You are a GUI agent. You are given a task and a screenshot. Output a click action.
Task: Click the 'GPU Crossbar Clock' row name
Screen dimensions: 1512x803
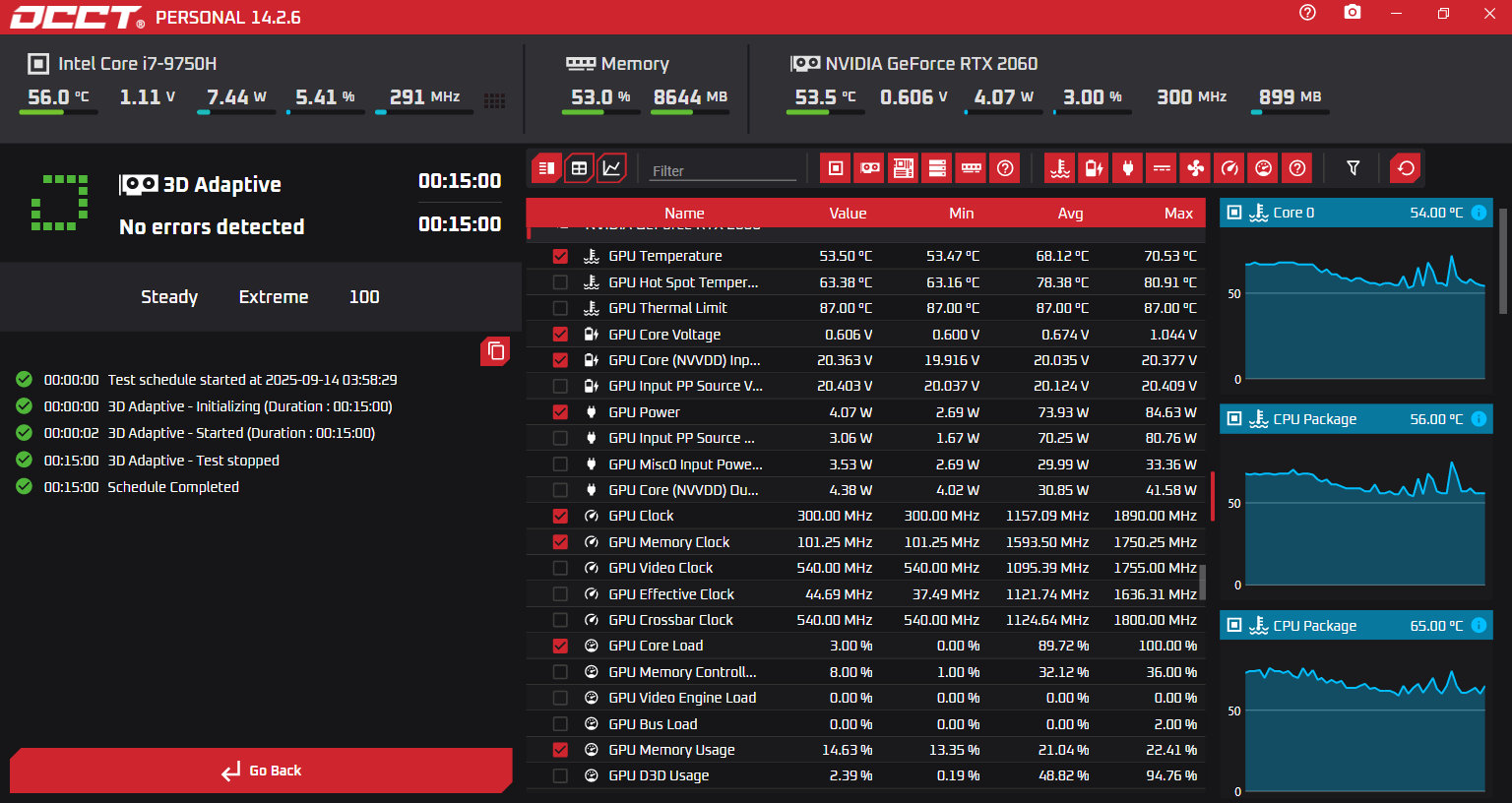(670, 620)
